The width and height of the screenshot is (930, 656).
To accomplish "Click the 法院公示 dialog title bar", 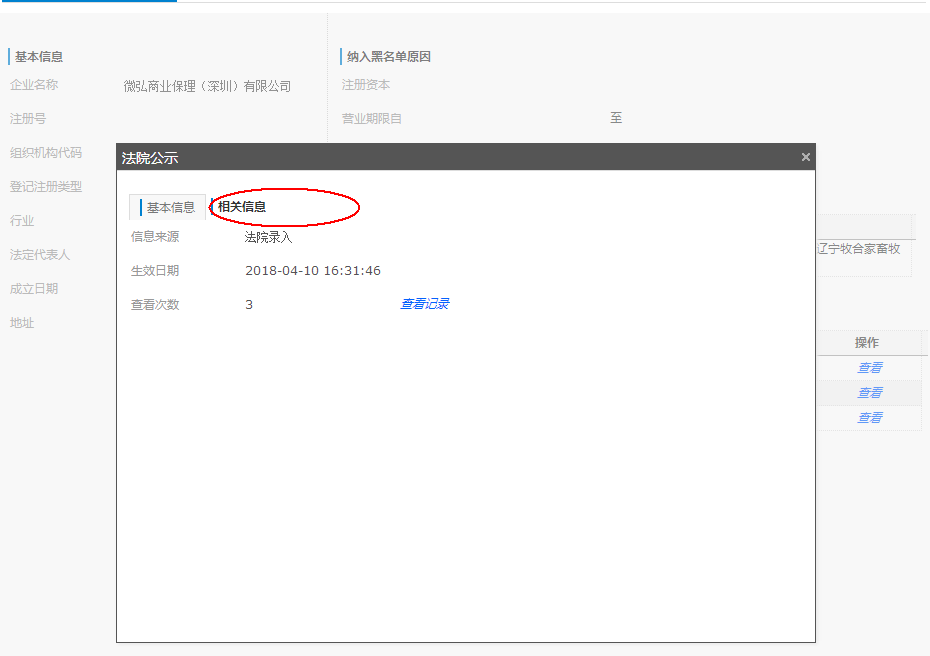I will [450, 157].
